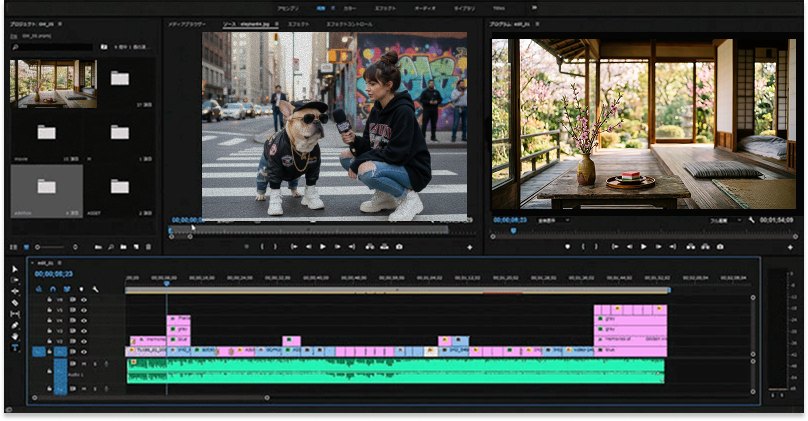Open Program monitor button editor plus
This screenshot has width=808, height=421.
[x=790, y=247]
